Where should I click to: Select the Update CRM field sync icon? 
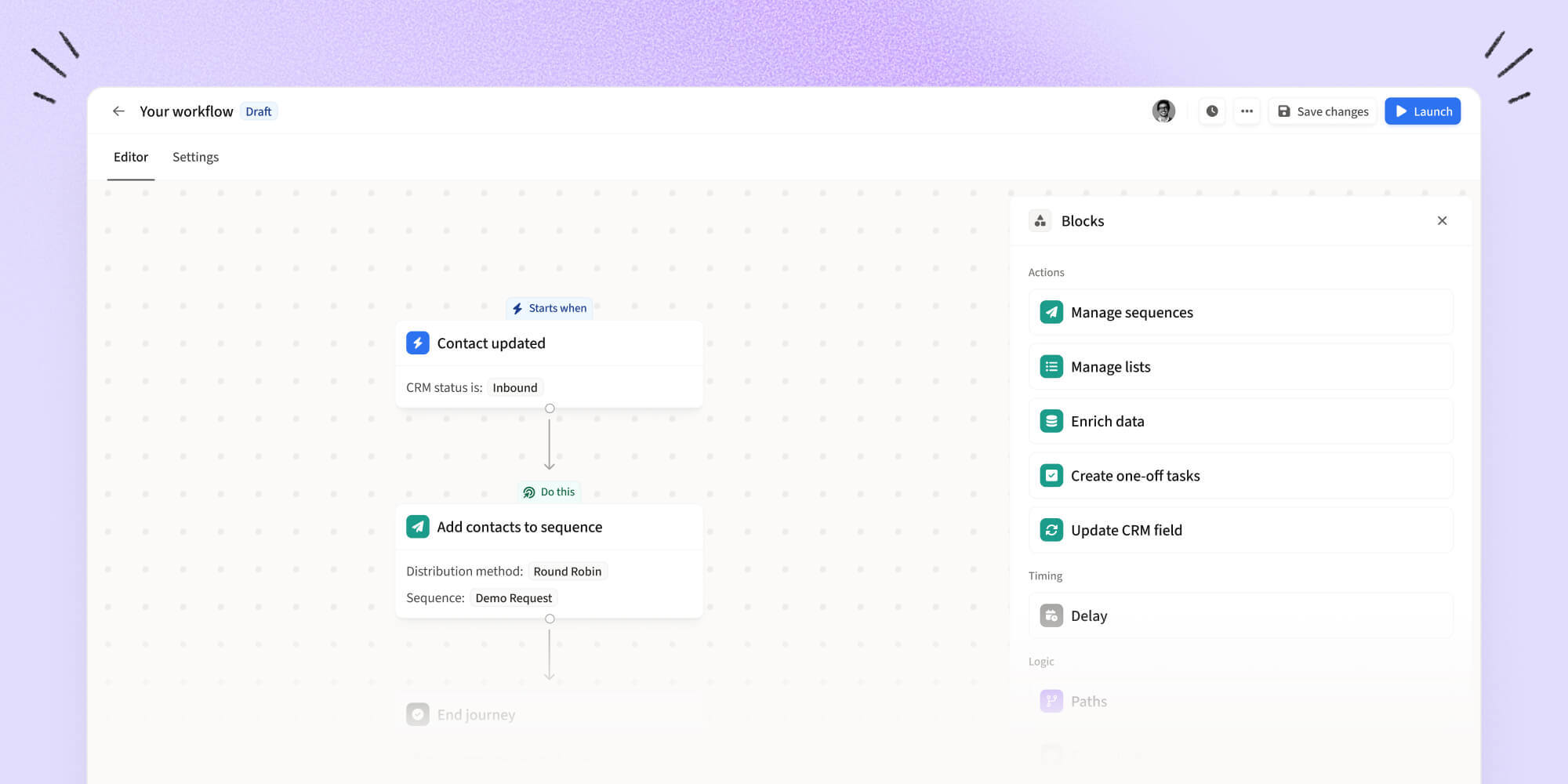tap(1051, 530)
